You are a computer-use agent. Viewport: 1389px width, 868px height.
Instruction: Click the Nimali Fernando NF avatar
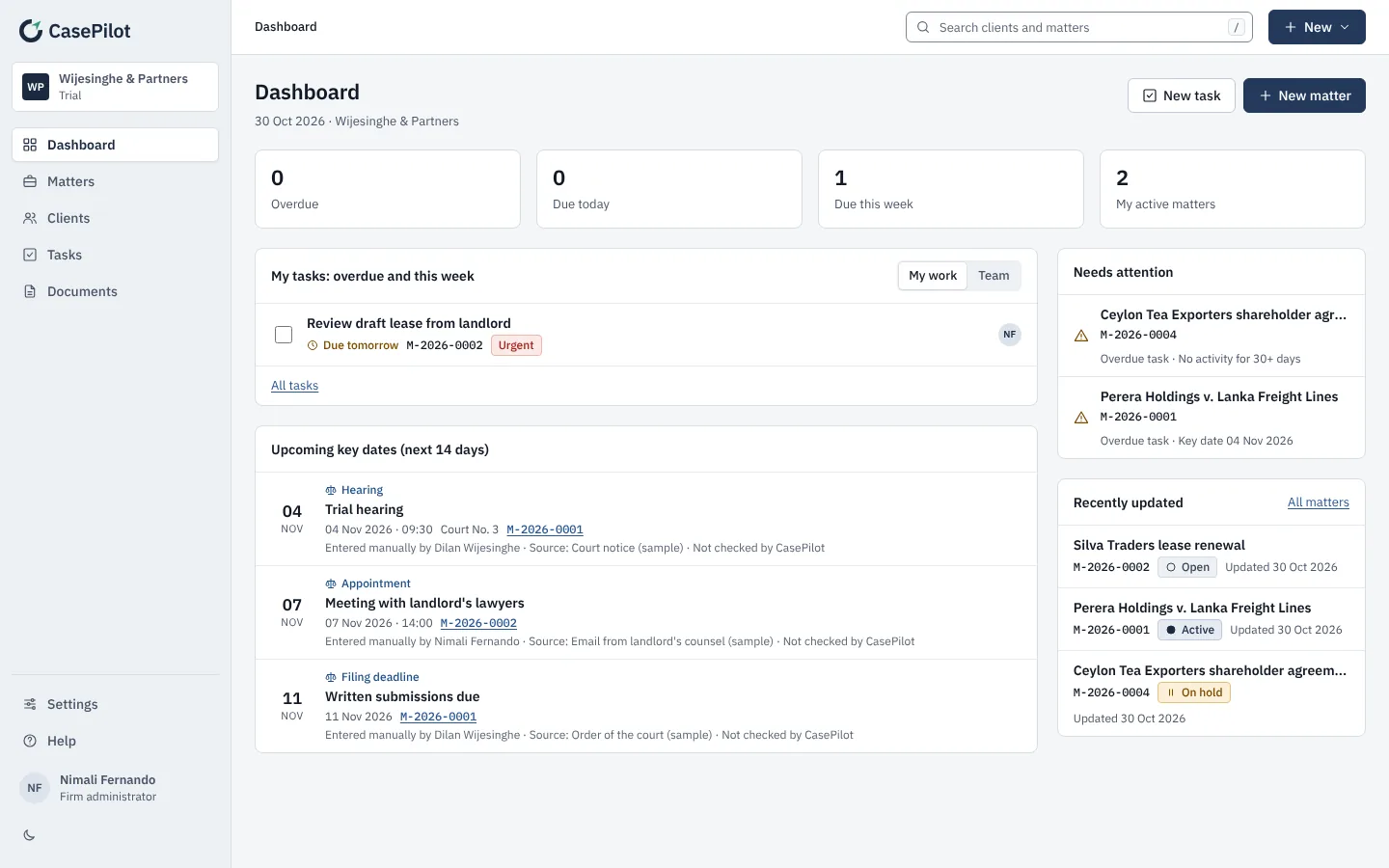35,788
